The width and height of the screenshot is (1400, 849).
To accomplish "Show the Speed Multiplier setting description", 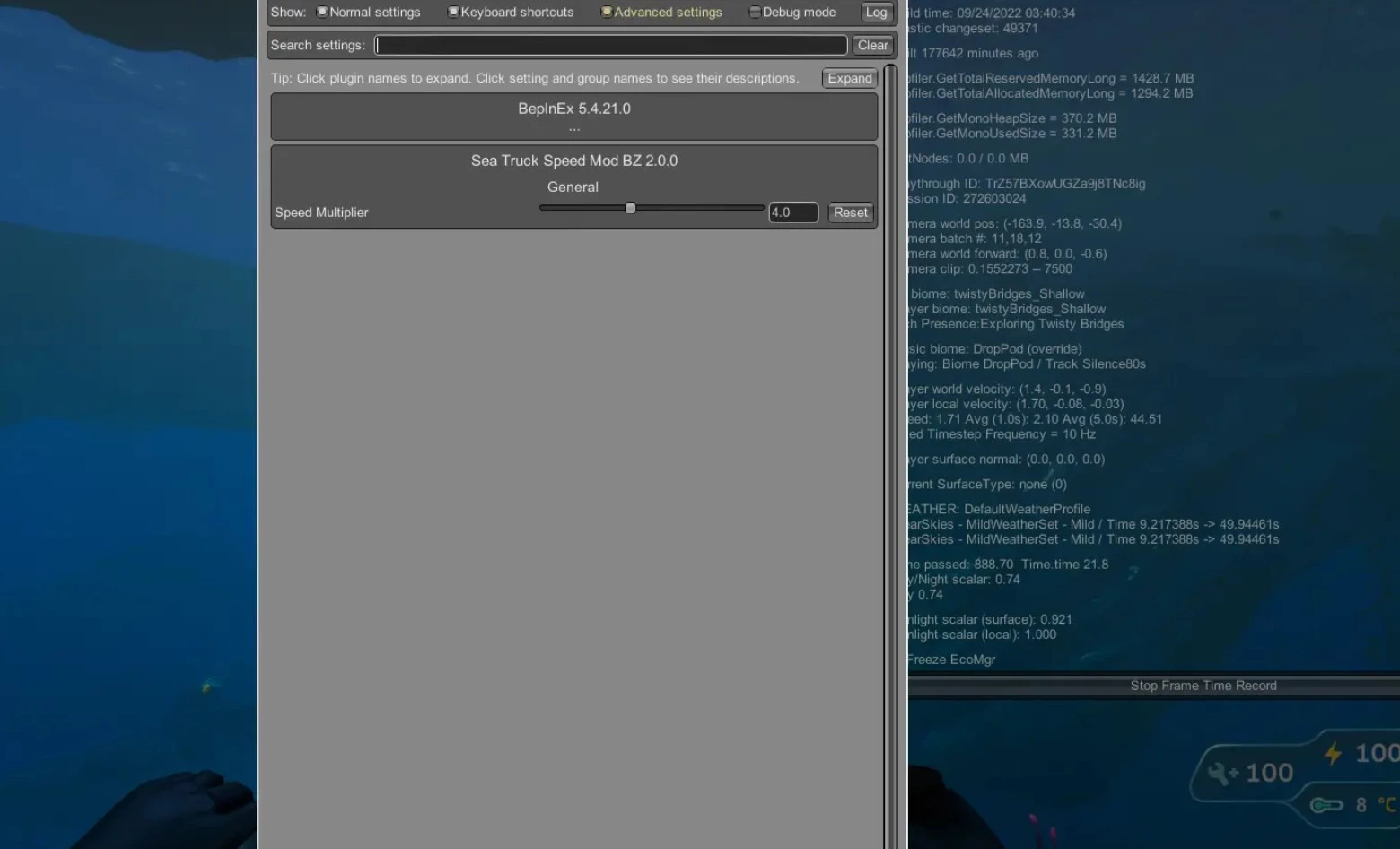I will pos(321,213).
